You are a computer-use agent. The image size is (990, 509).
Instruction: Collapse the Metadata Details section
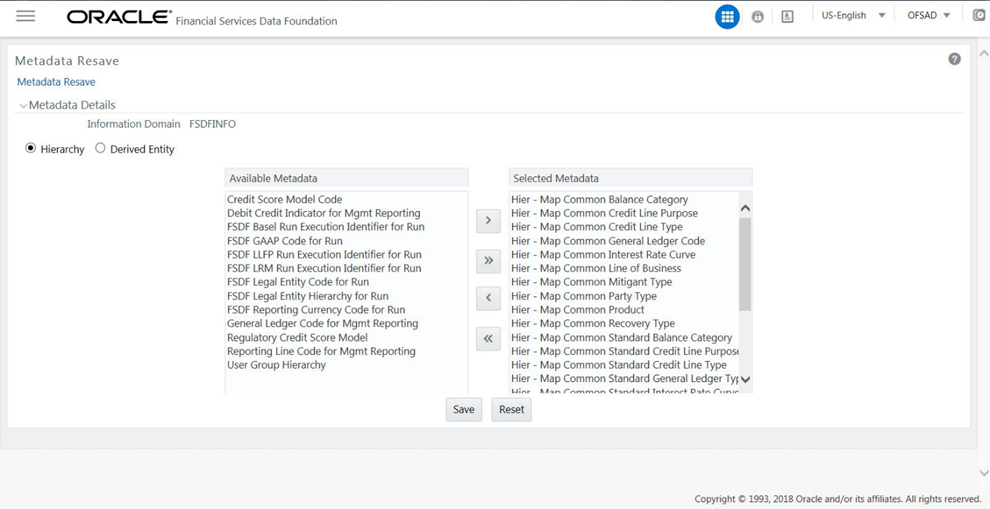[23, 105]
